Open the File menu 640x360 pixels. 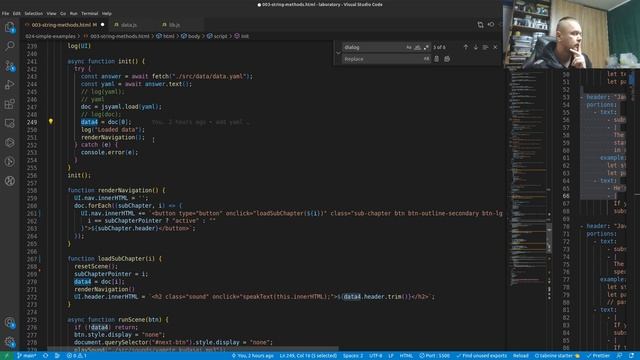5,13
